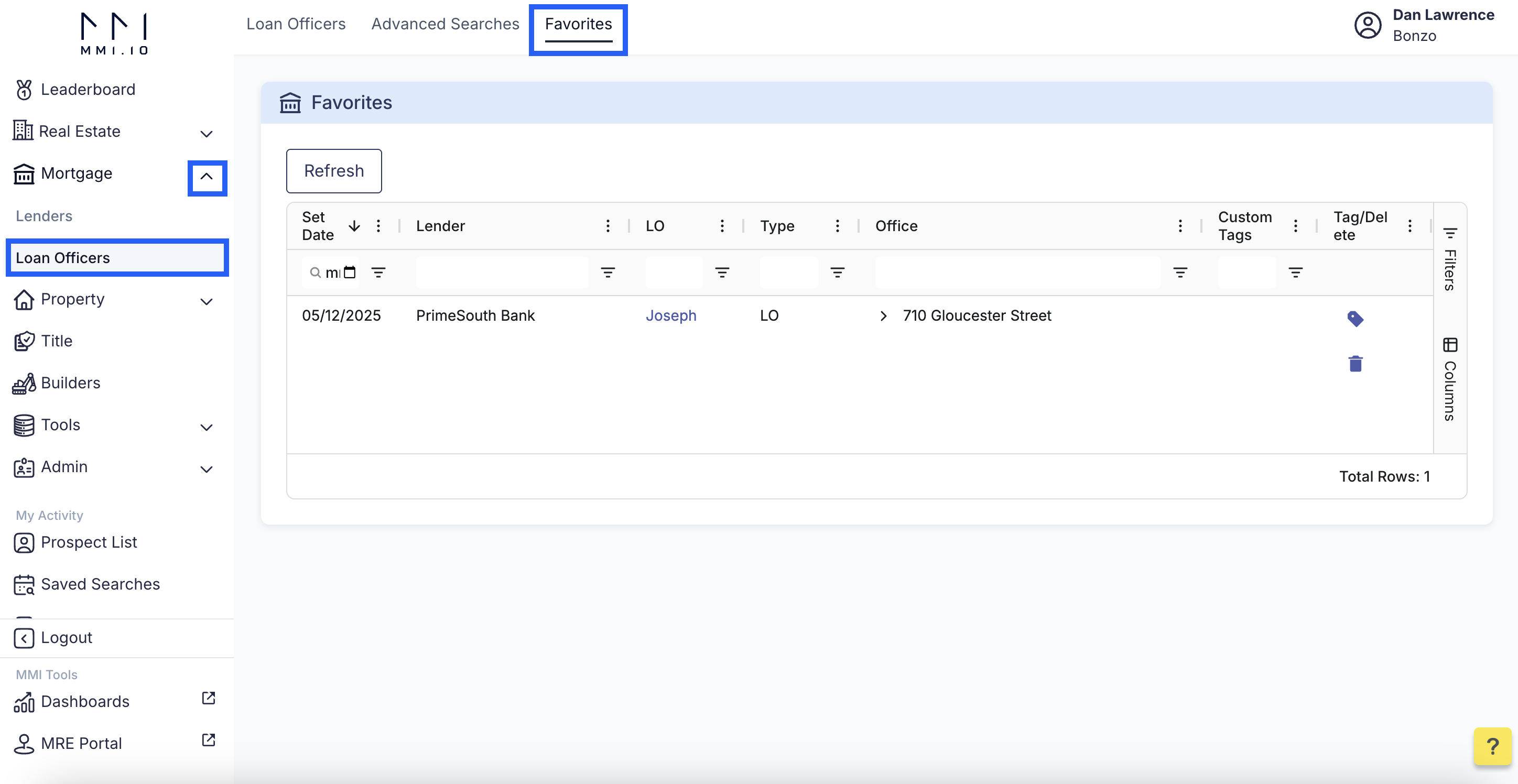Open the Filters side panel

coord(1450,259)
